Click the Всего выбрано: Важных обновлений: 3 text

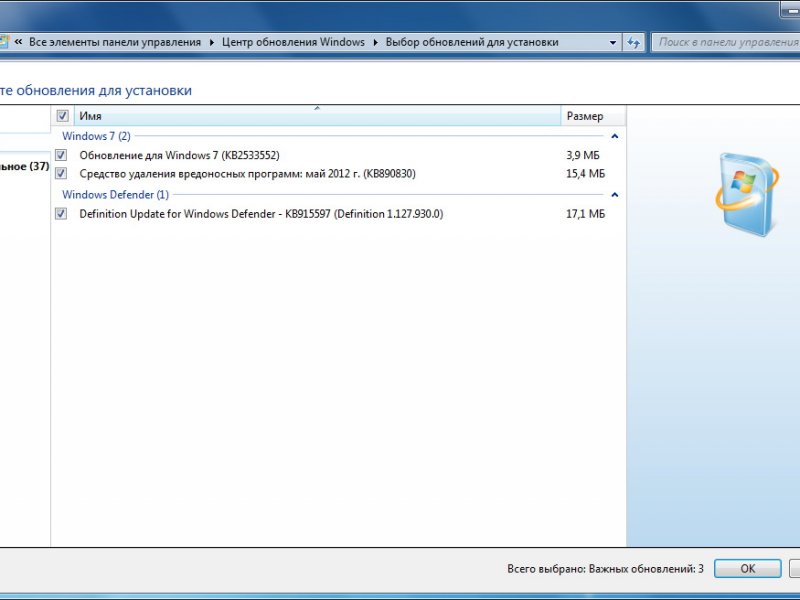tap(605, 568)
